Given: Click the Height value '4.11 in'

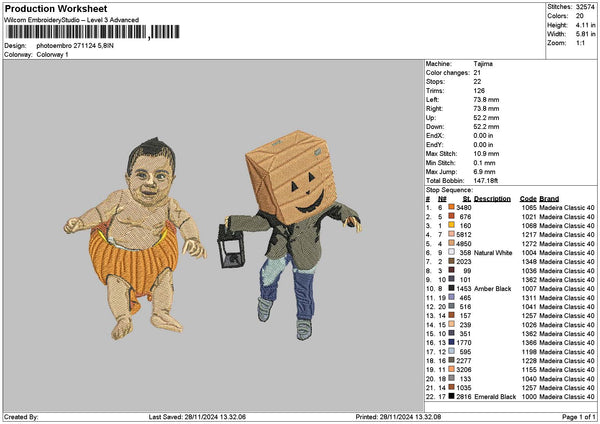Looking at the screenshot, I should (585, 25).
